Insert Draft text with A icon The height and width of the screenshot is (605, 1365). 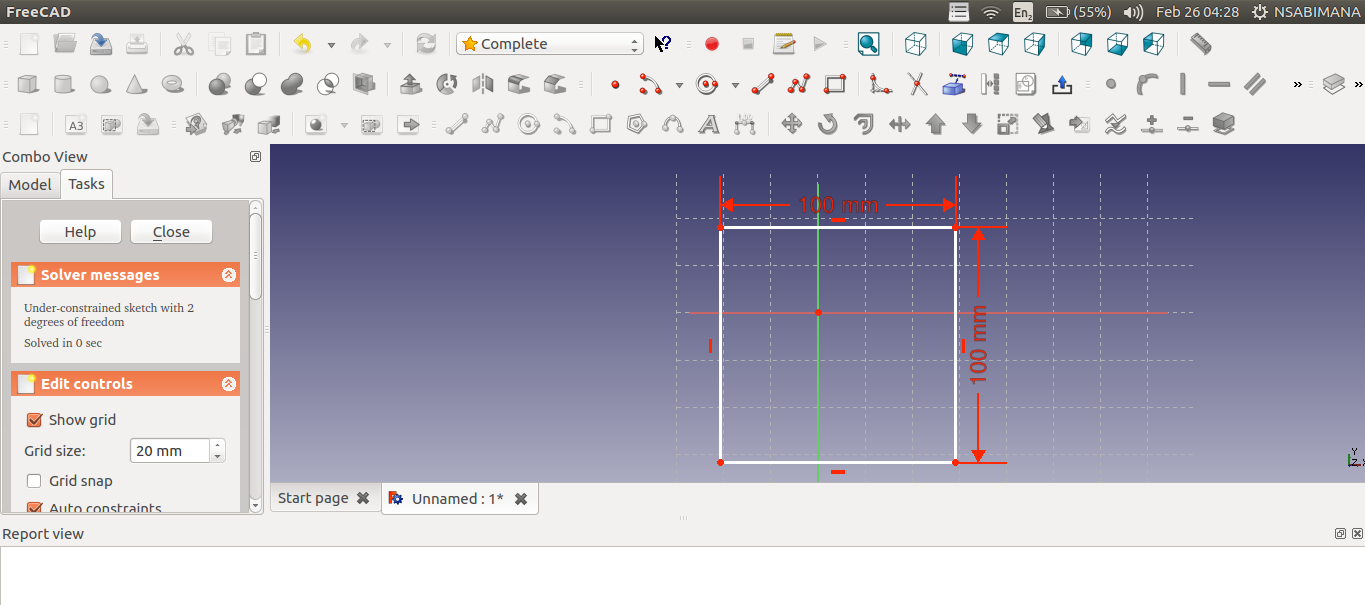coord(708,124)
